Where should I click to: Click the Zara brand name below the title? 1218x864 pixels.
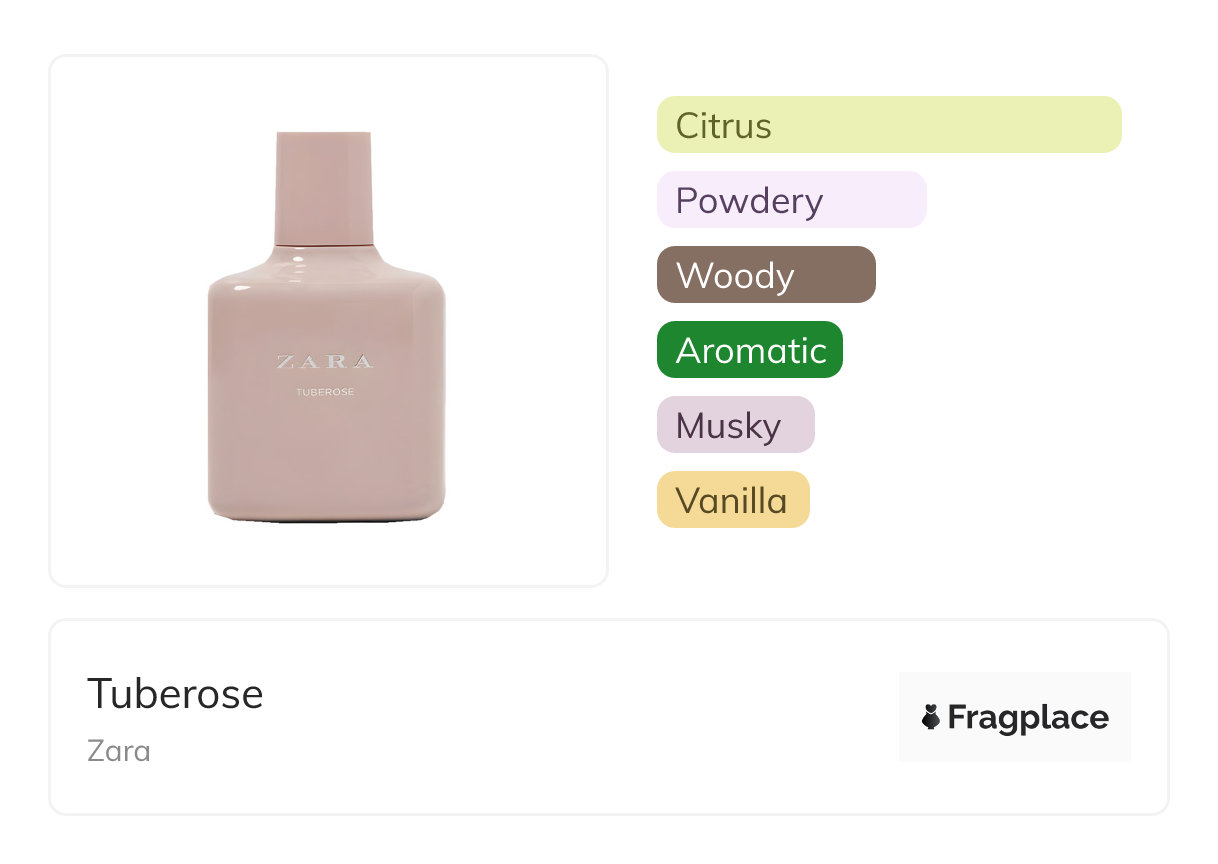(119, 750)
